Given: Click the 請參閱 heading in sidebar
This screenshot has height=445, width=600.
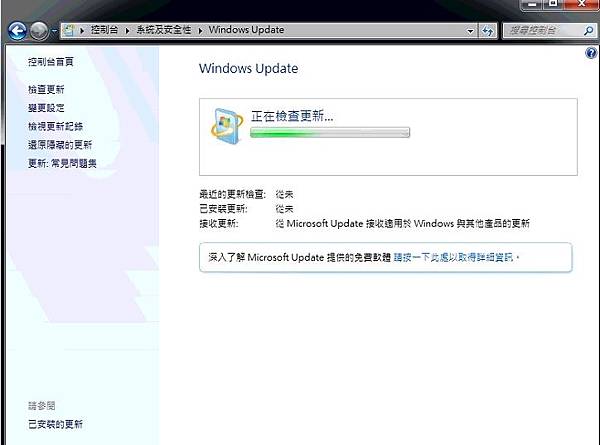Looking at the screenshot, I should point(41,406).
